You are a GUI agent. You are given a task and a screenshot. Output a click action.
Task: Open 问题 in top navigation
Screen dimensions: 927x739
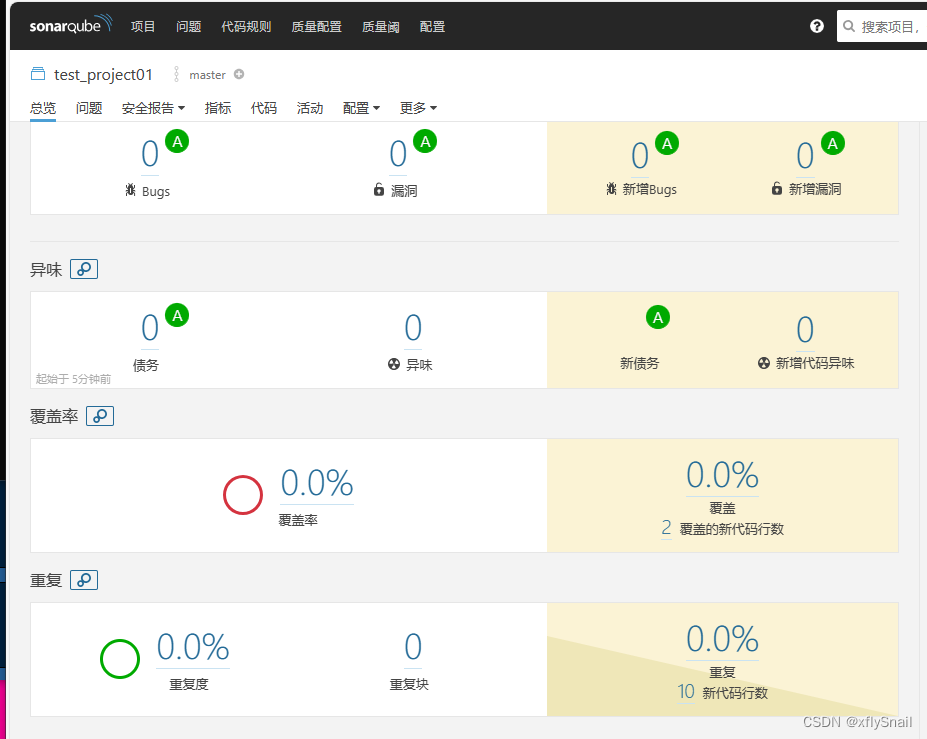(188, 27)
